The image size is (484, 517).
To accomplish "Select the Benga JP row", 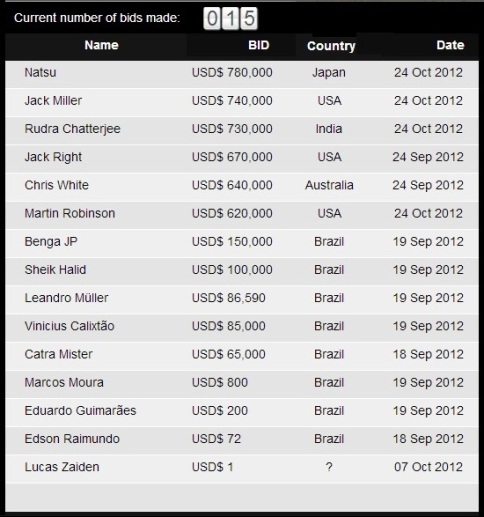I will coord(242,243).
